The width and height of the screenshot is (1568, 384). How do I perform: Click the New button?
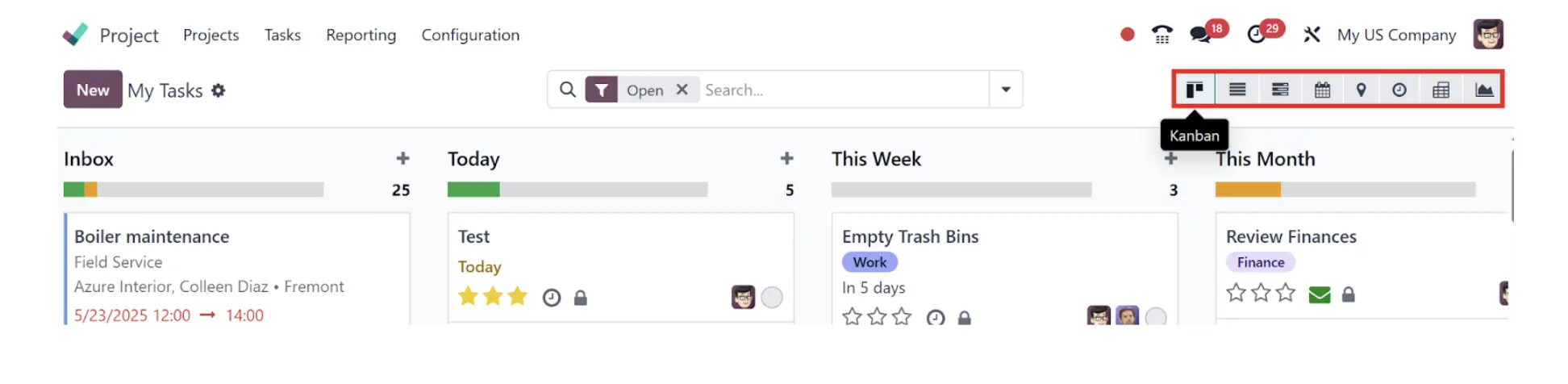click(x=93, y=90)
